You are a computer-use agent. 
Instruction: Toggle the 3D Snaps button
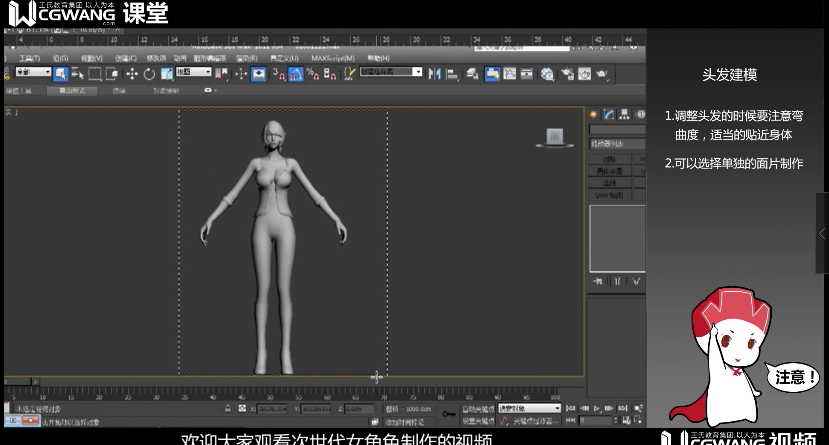[x=279, y=74]
